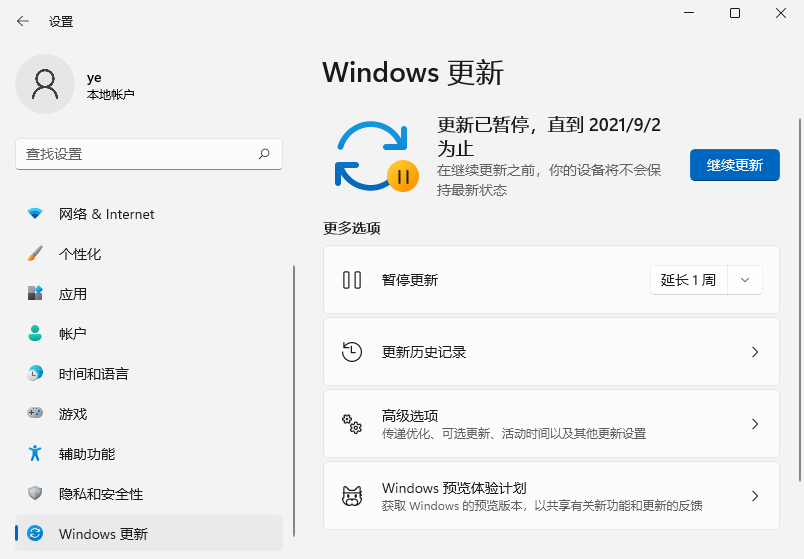This screenshot has width=804, height=559.
Task: Click the user avatar icon for ye
Action: 45,84
